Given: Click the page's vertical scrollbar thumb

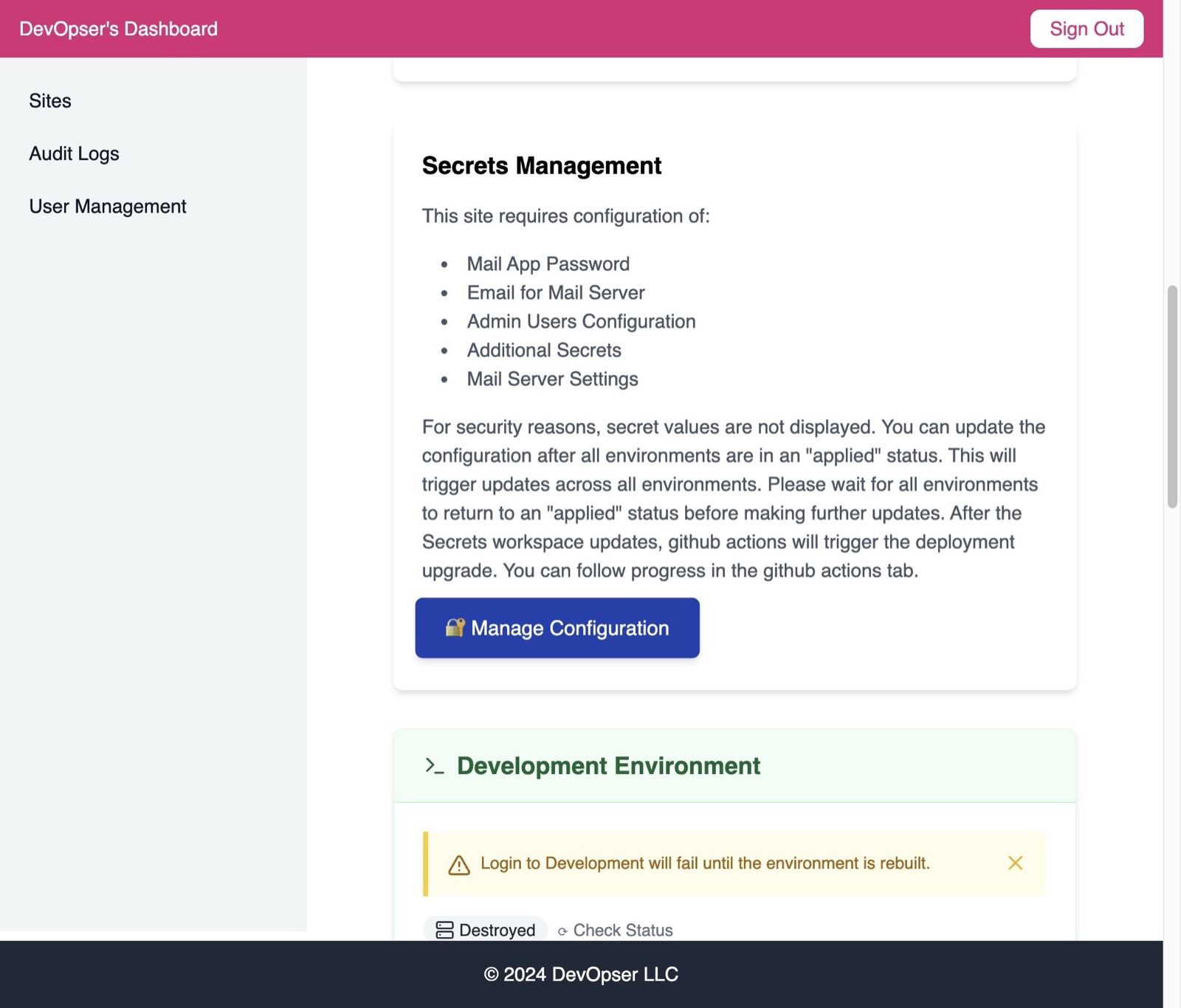Looking at the screenshot, I should click(1171, 396).
